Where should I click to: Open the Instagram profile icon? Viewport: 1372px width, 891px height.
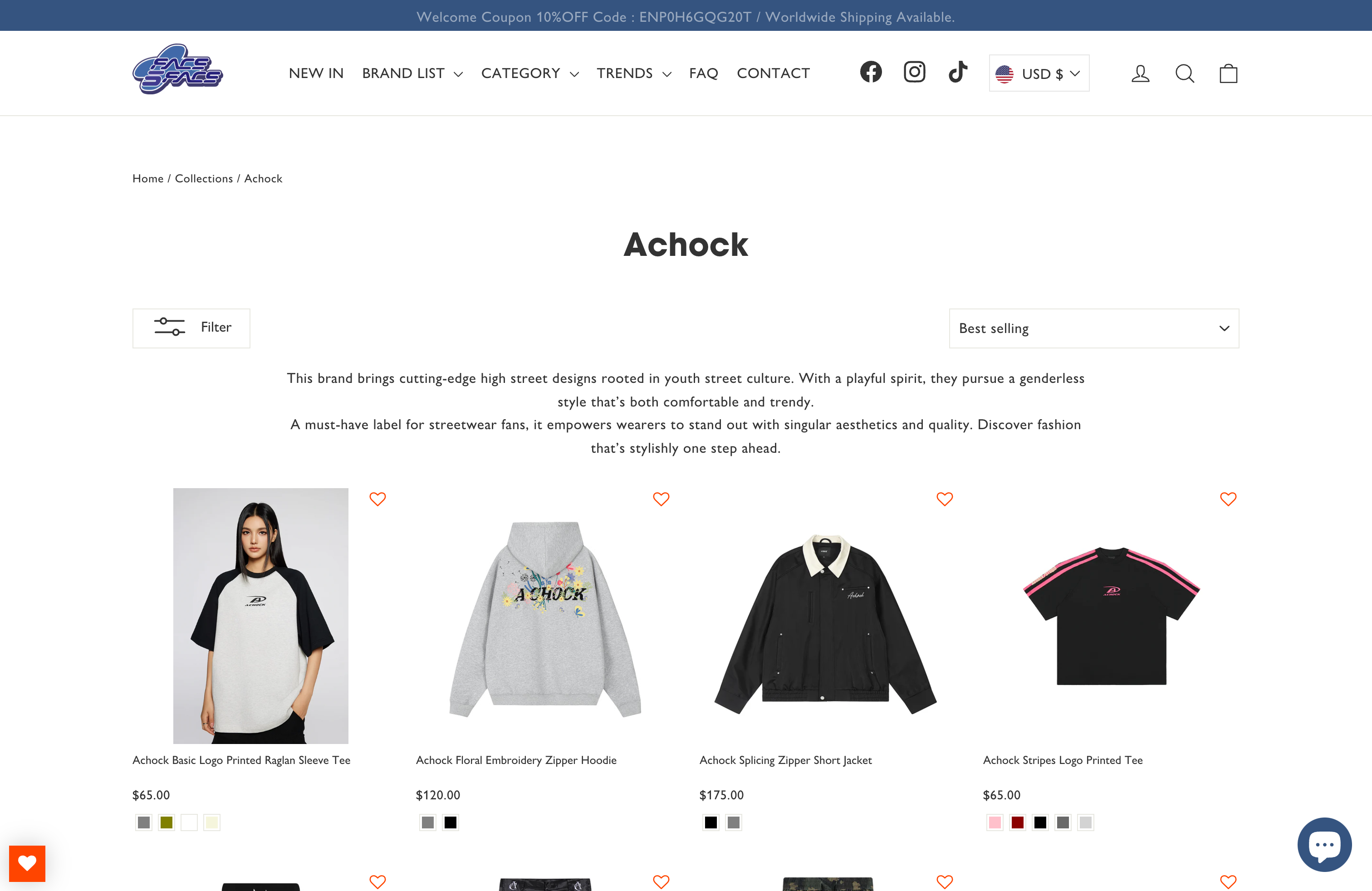914,72
